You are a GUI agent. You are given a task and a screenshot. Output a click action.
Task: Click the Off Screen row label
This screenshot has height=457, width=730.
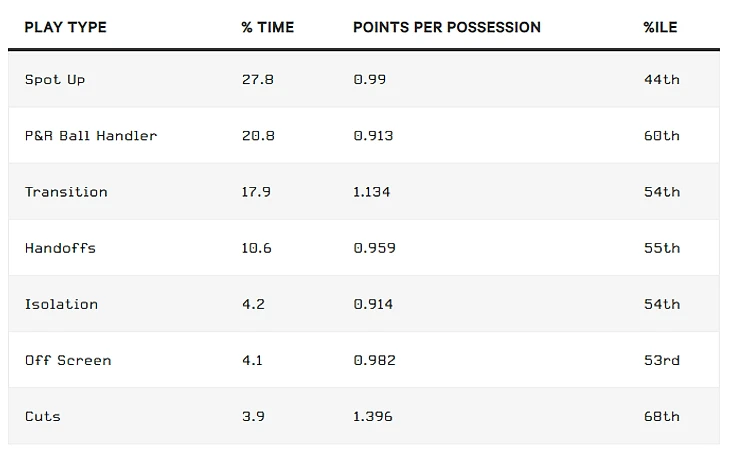(x=68, y=359)
